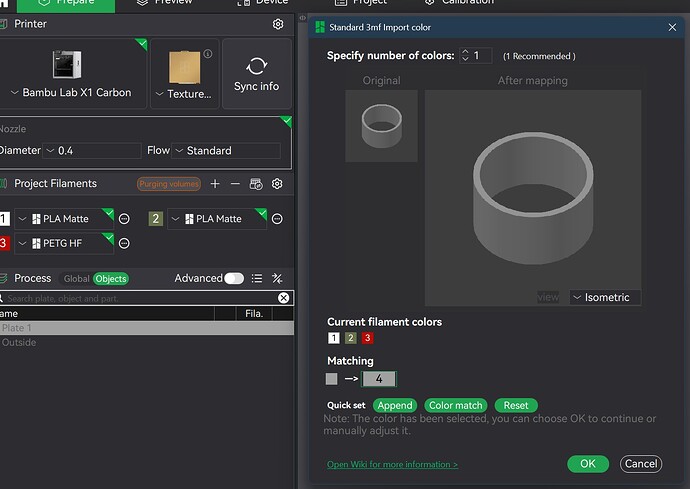Edit filament 1 preset icon
The height and width of the screenshot is (489, 690).
click(124, 219)
